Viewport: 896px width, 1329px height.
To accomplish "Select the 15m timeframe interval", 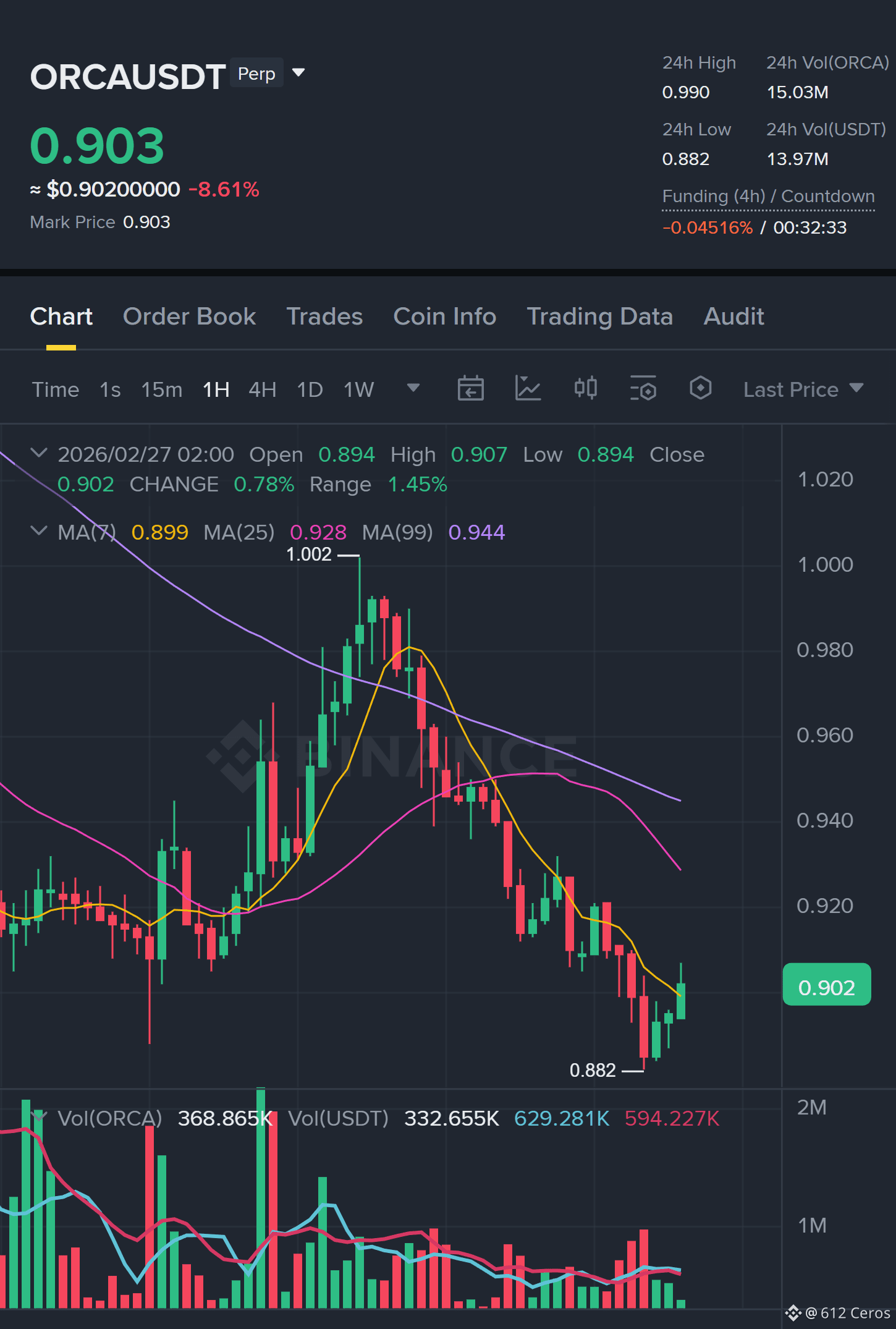I will coord(161,390).
